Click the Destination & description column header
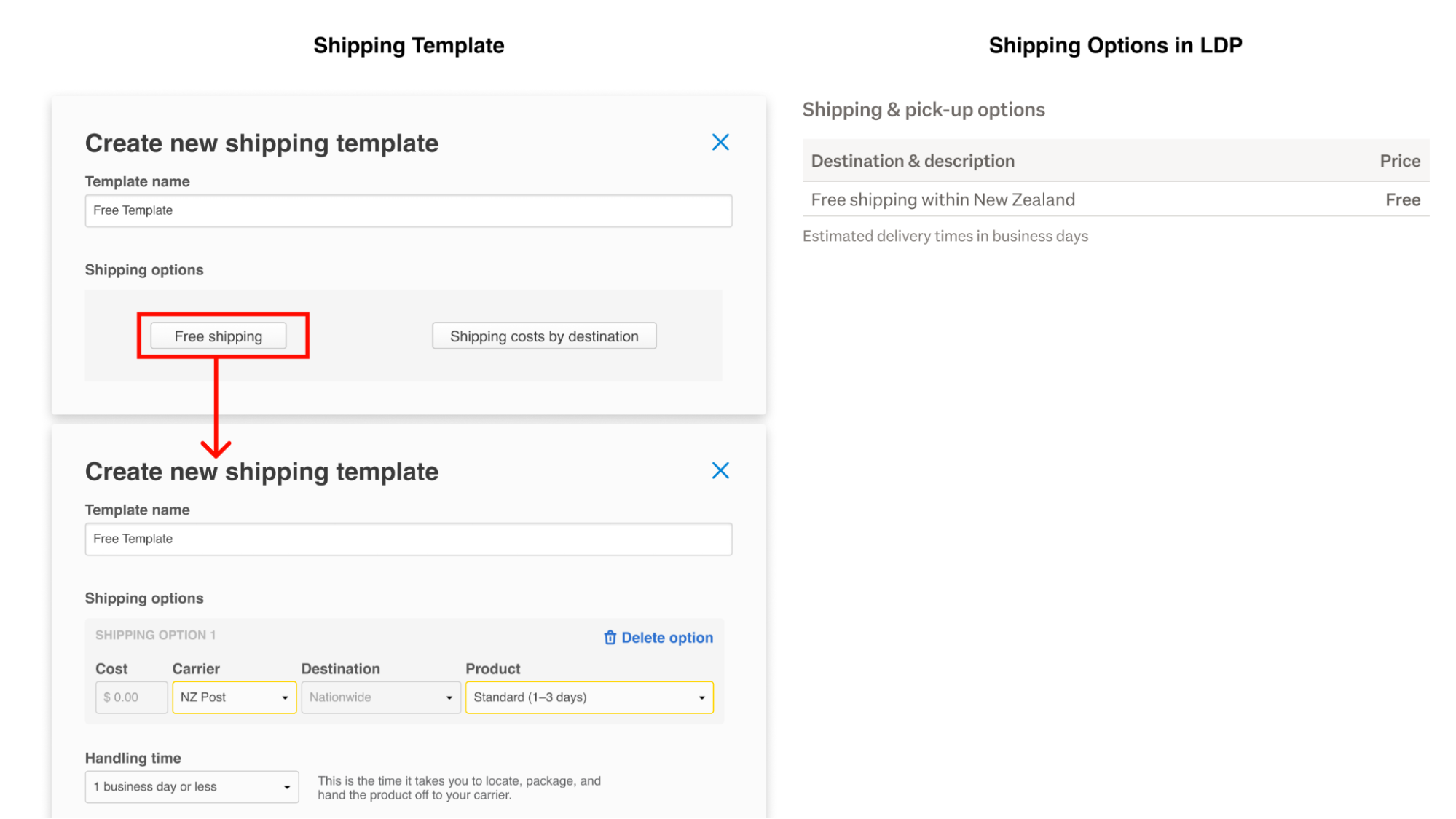 pos(912,160)
